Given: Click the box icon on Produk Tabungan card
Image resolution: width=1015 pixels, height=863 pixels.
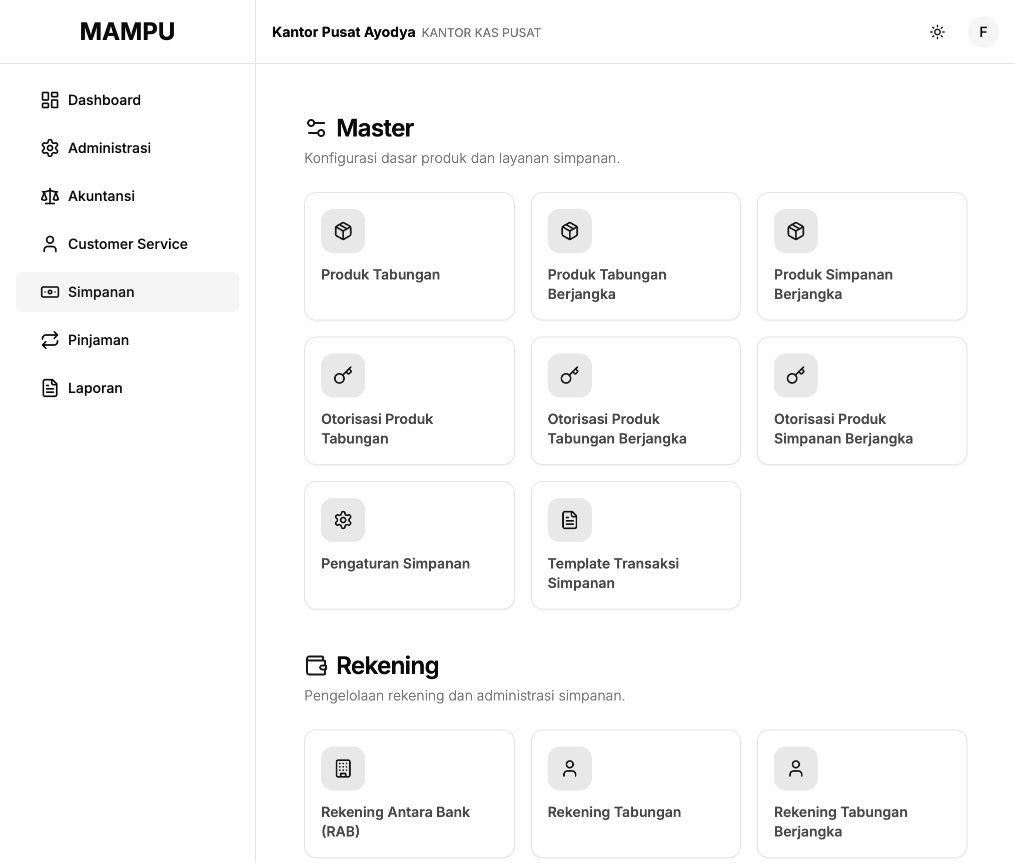Looking at the screenshot, I should 343,231.
